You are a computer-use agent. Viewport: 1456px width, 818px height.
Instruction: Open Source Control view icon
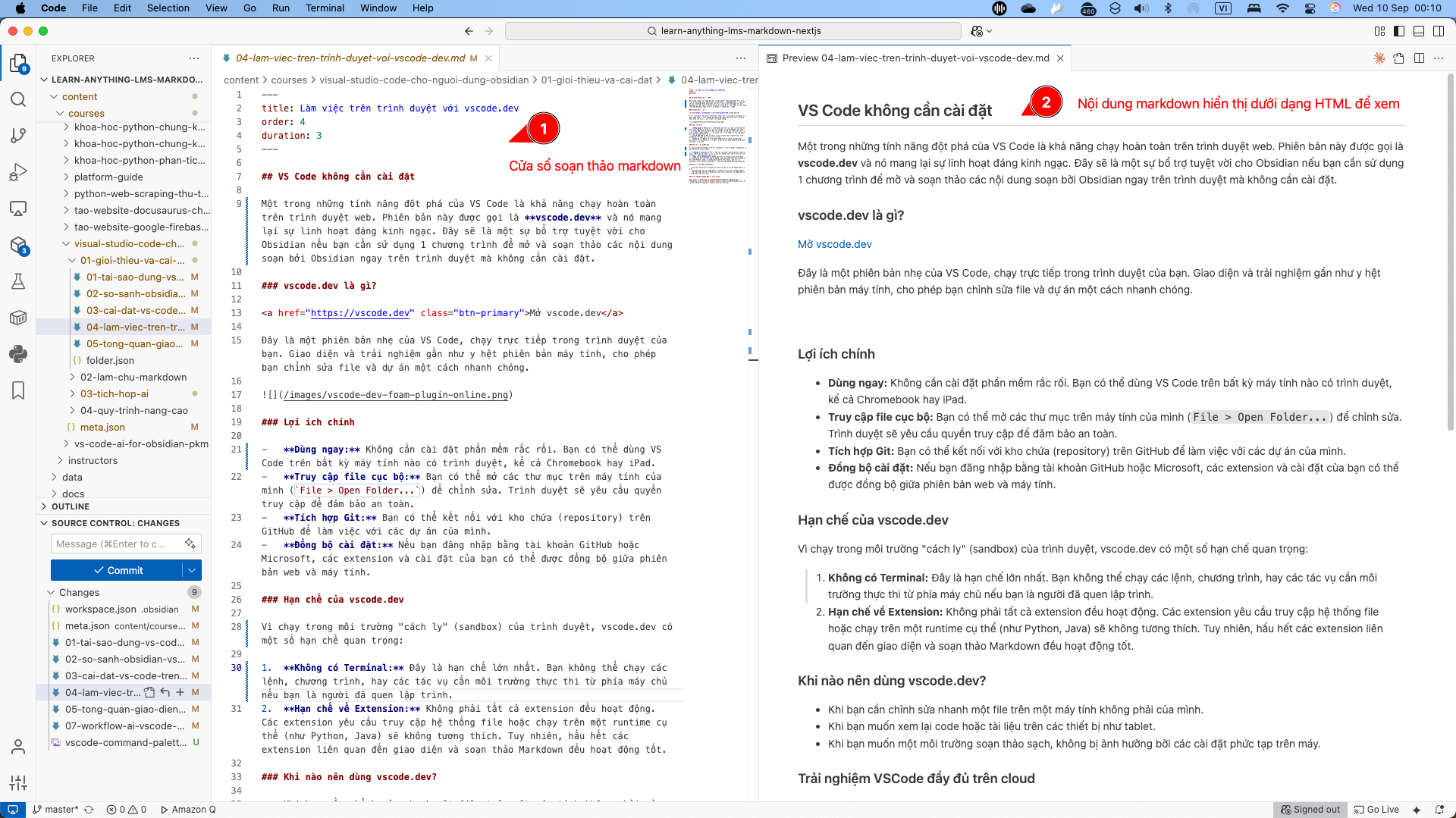point(18,136)
